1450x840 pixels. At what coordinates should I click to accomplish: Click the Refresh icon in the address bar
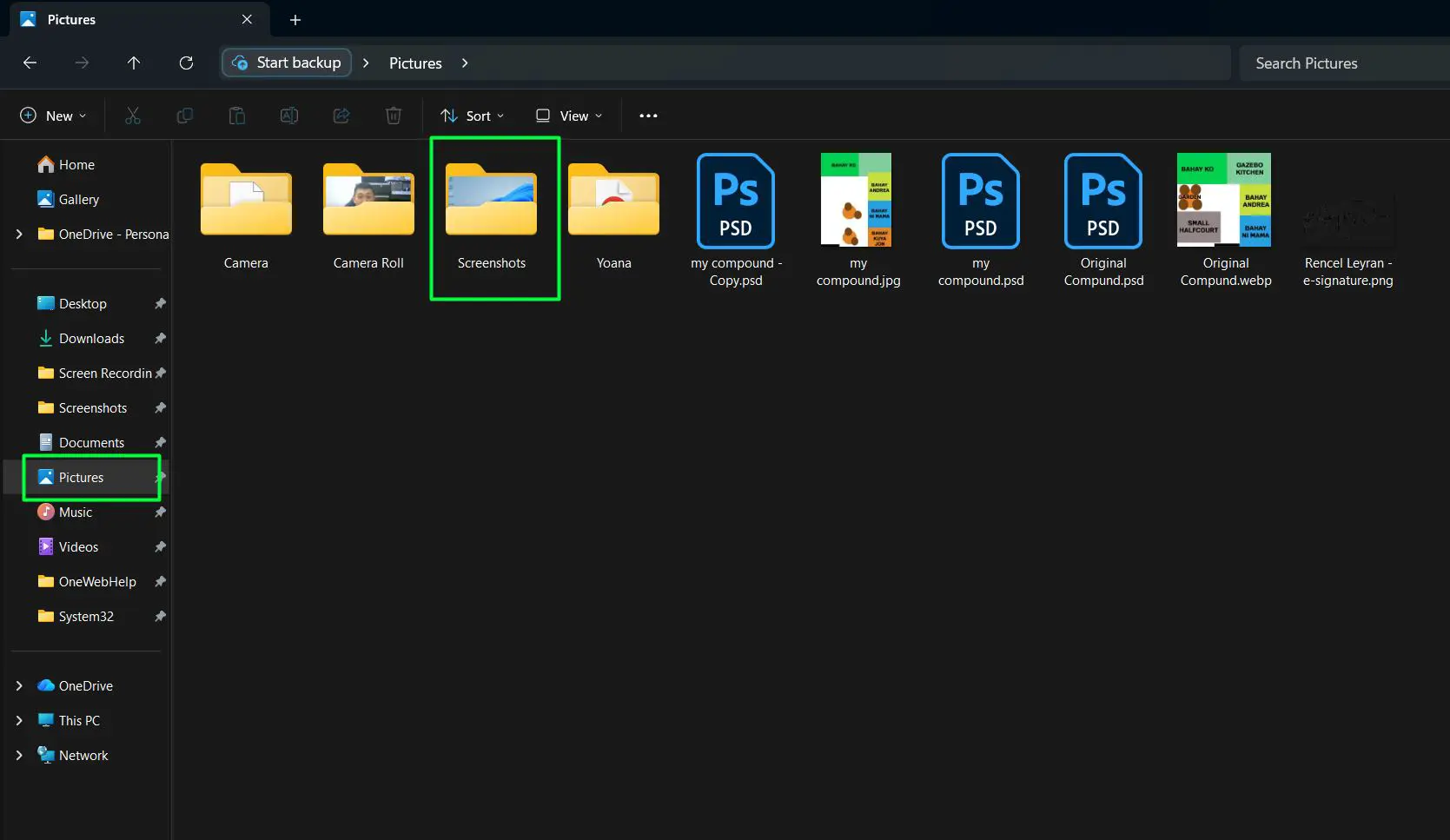point(186,63)
